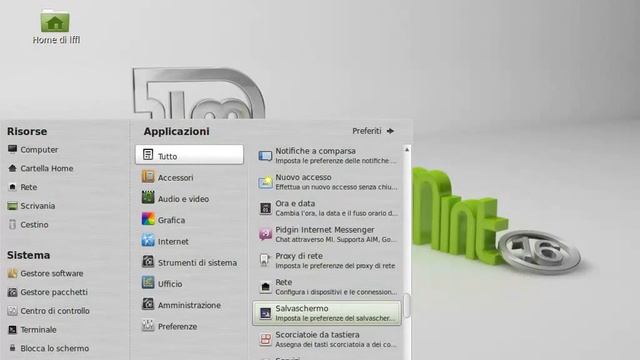Select the Accessori category label

pos(176,178)
